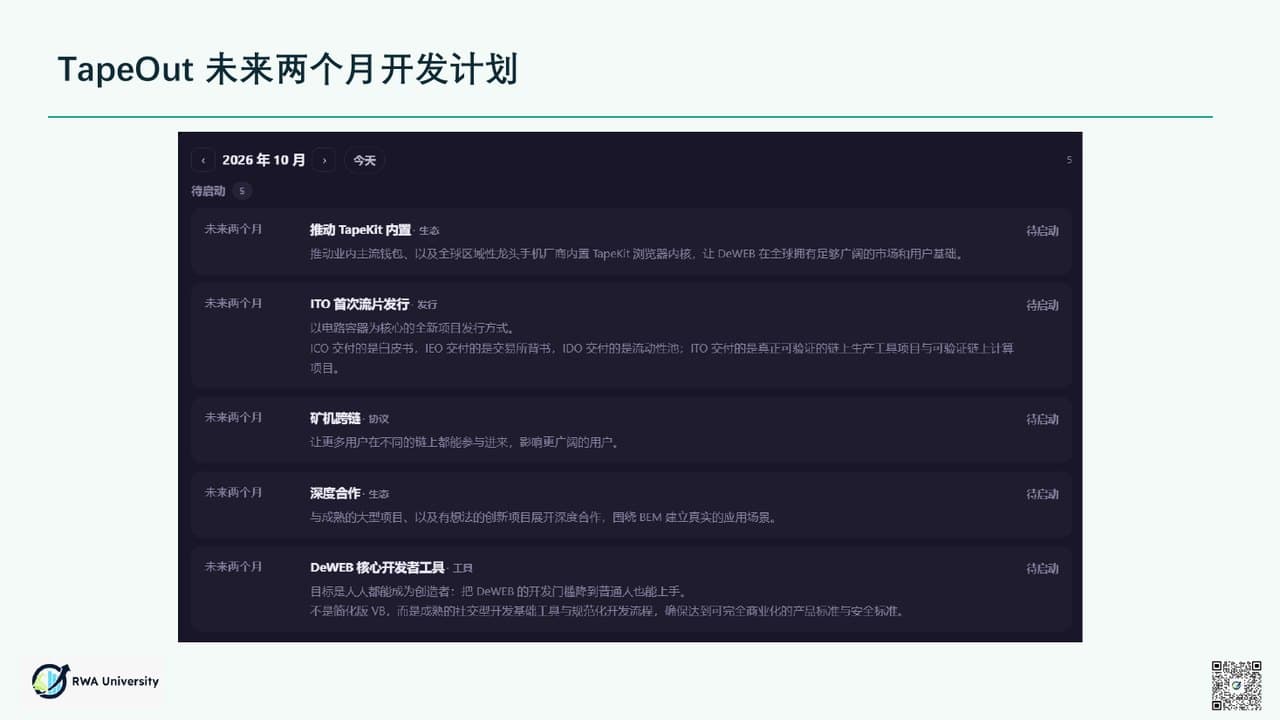Click the RWA University logo icon
The height and width of the screenshot is (720, 1280).
coord(50,681)
